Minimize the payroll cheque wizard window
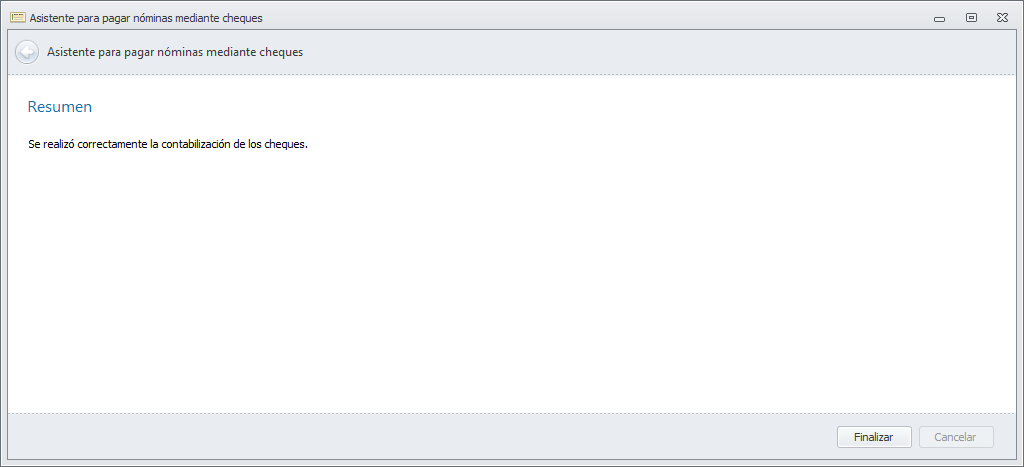 click(940, 18)
